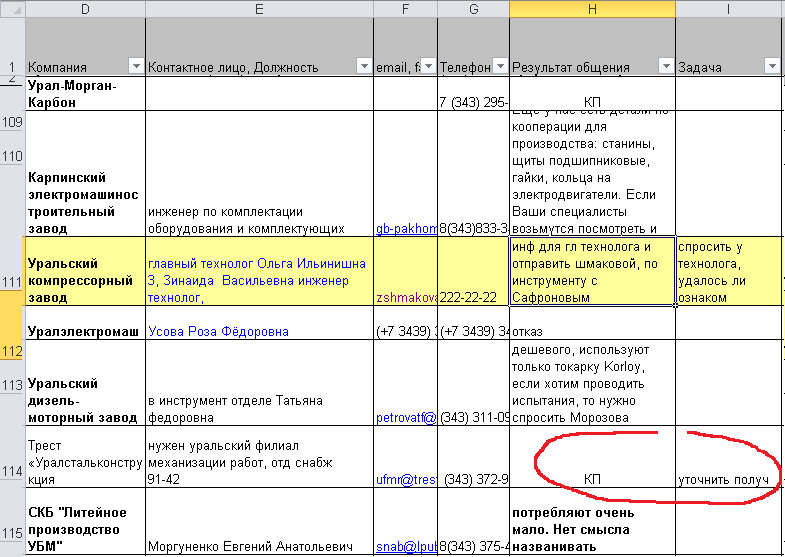Select cell mentioning токарку Korloy
785x557 pixels.
point(592,383)
